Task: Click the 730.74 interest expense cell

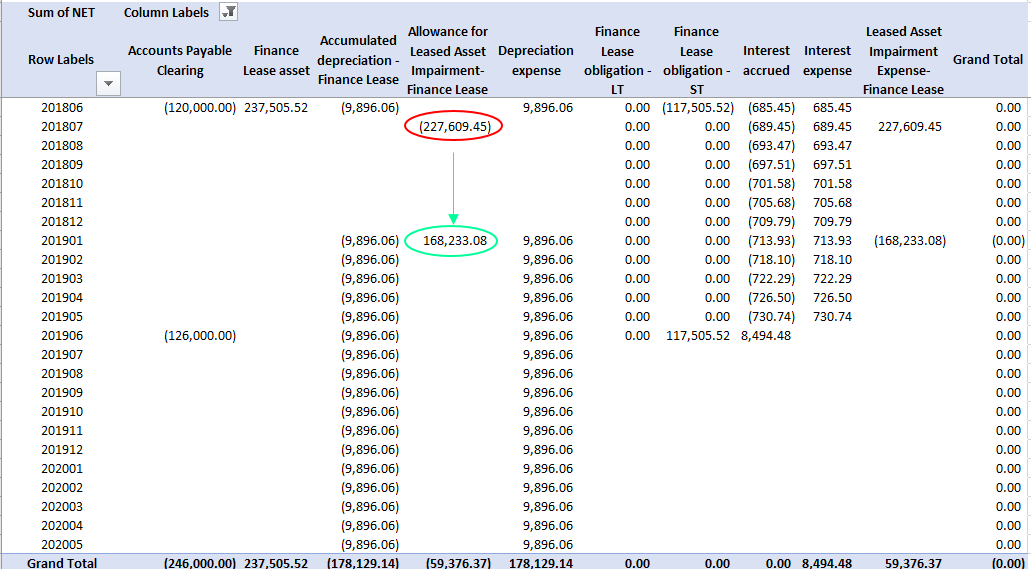Action: point(832,316)
